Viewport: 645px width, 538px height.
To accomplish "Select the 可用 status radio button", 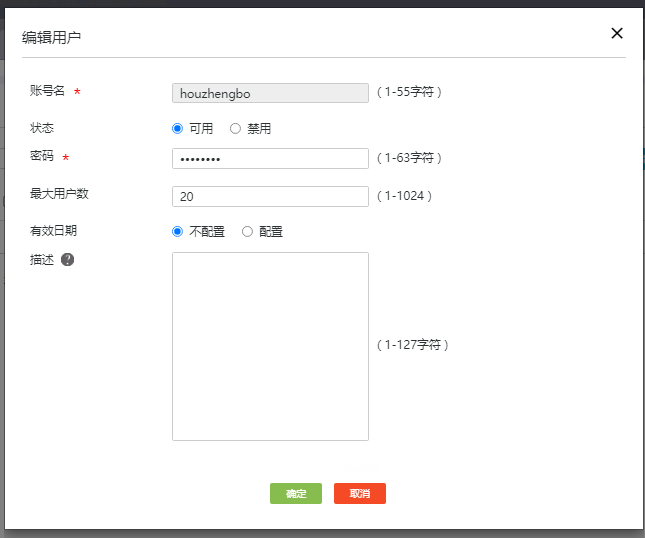I will tap(178, 128).
